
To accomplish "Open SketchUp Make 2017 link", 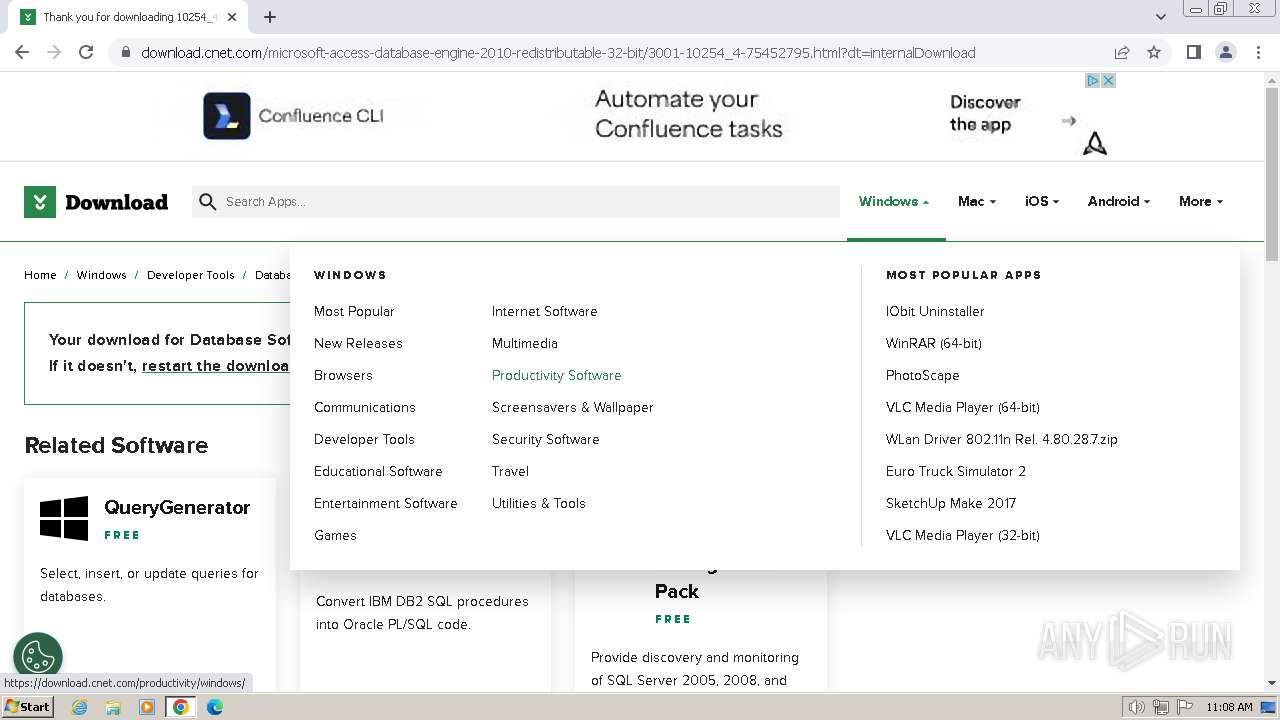I will (951, 504).
